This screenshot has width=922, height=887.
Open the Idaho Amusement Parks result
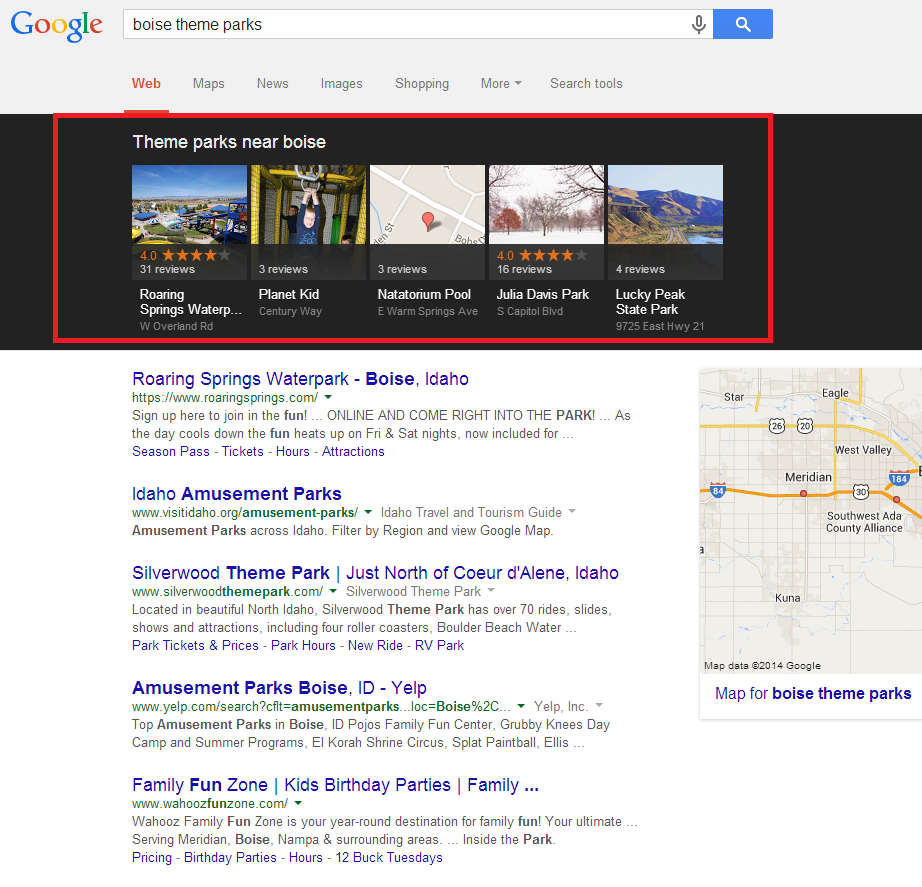pos(236,493)
